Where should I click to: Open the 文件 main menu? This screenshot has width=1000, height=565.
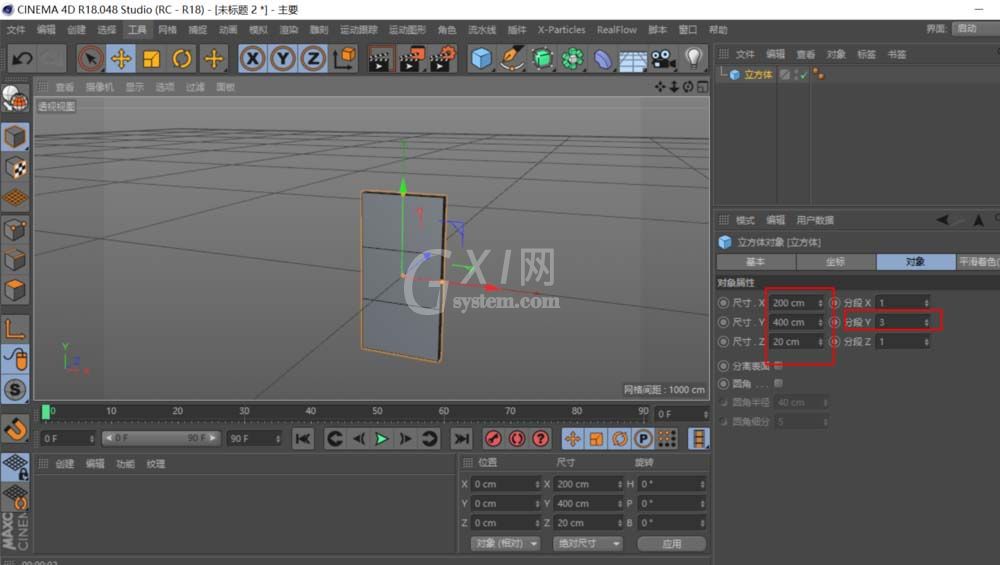pos(16,30)
